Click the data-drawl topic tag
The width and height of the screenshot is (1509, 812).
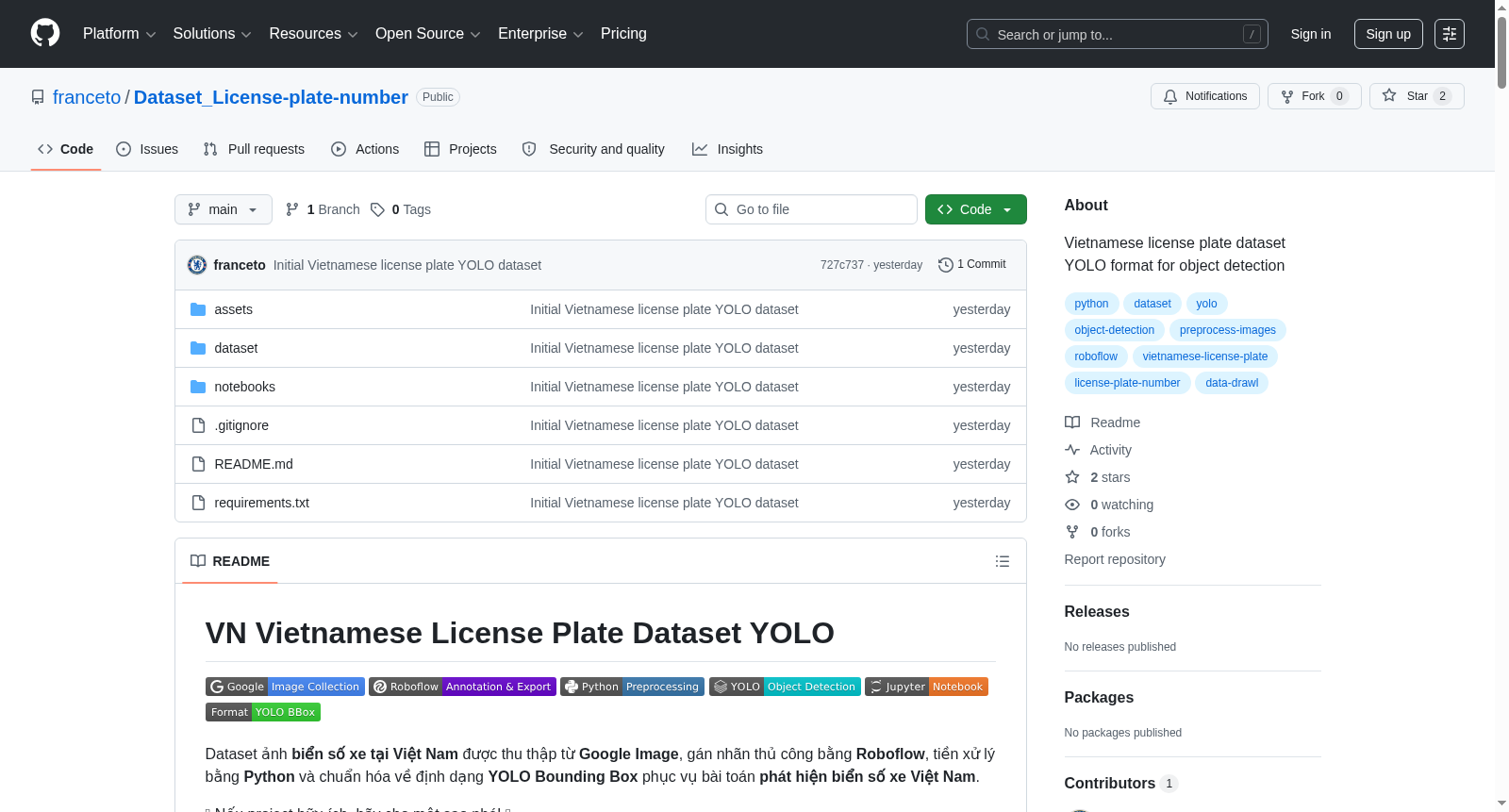[1232, 383]
